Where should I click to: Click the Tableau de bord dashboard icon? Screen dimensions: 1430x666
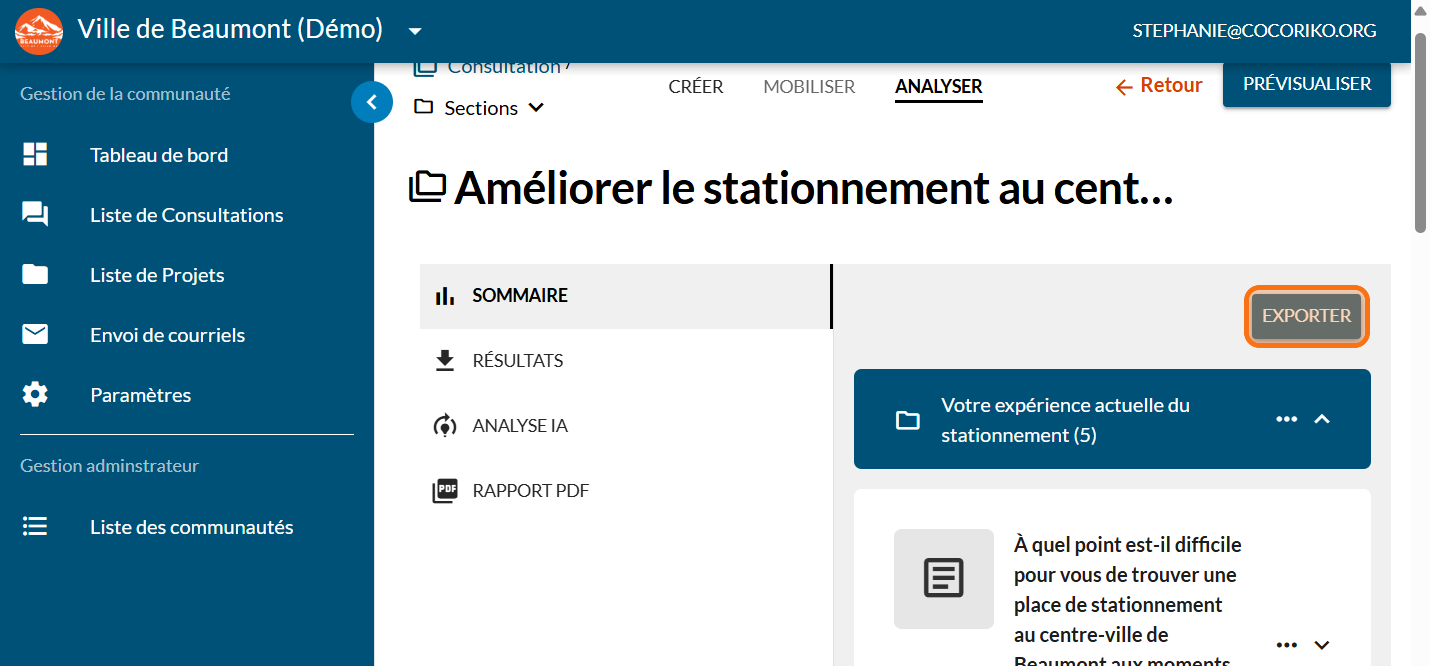pyautogui.click(x=35, y=154)
